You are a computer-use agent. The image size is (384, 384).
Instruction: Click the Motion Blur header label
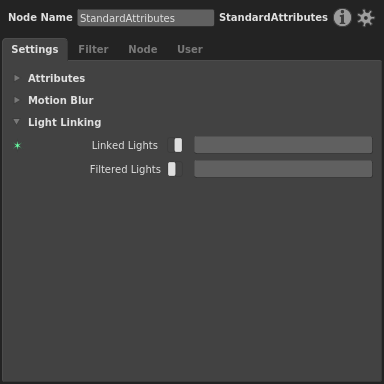click(x=61, y=100)
